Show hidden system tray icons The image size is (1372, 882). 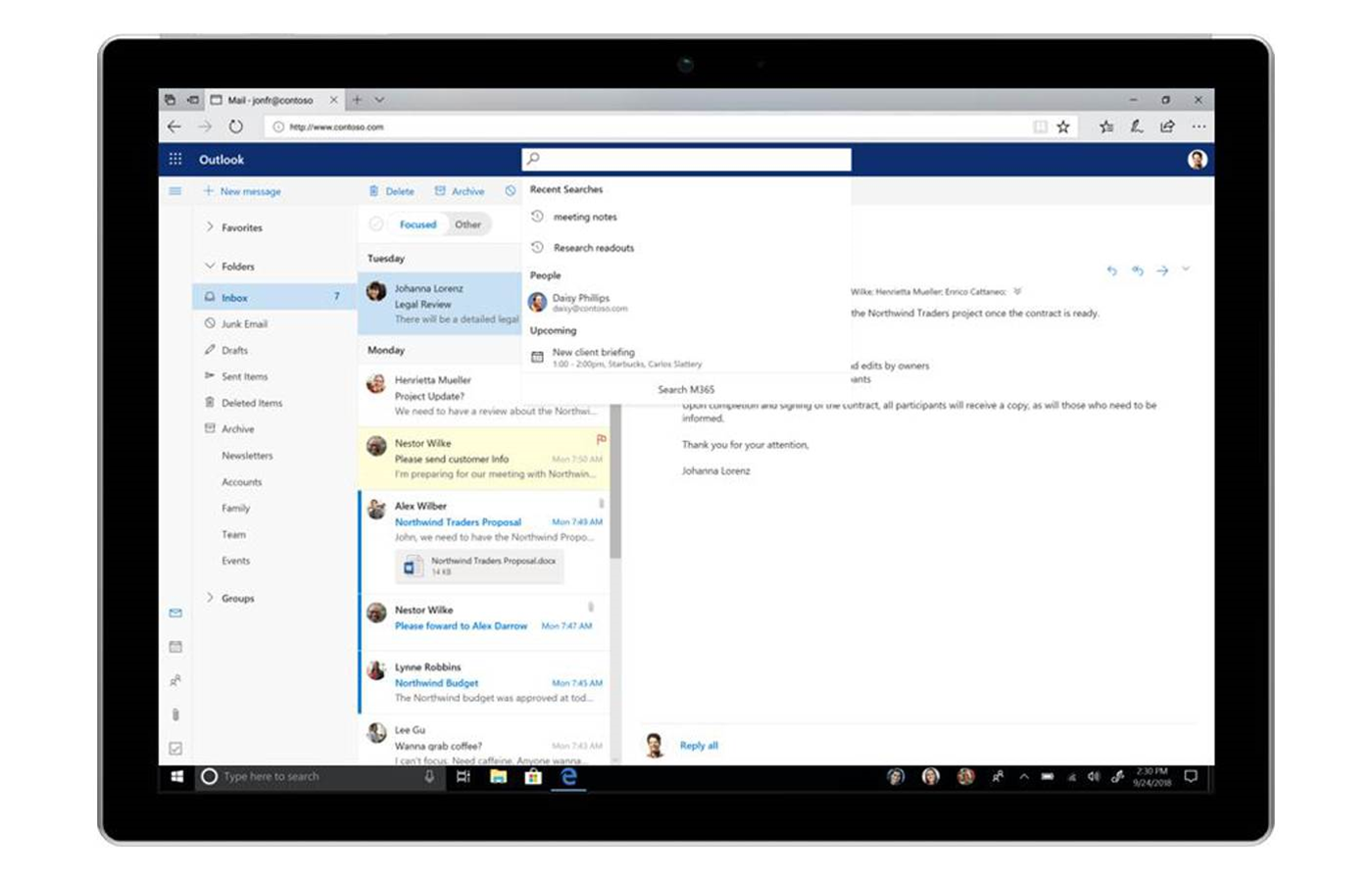click(1024, 776)
